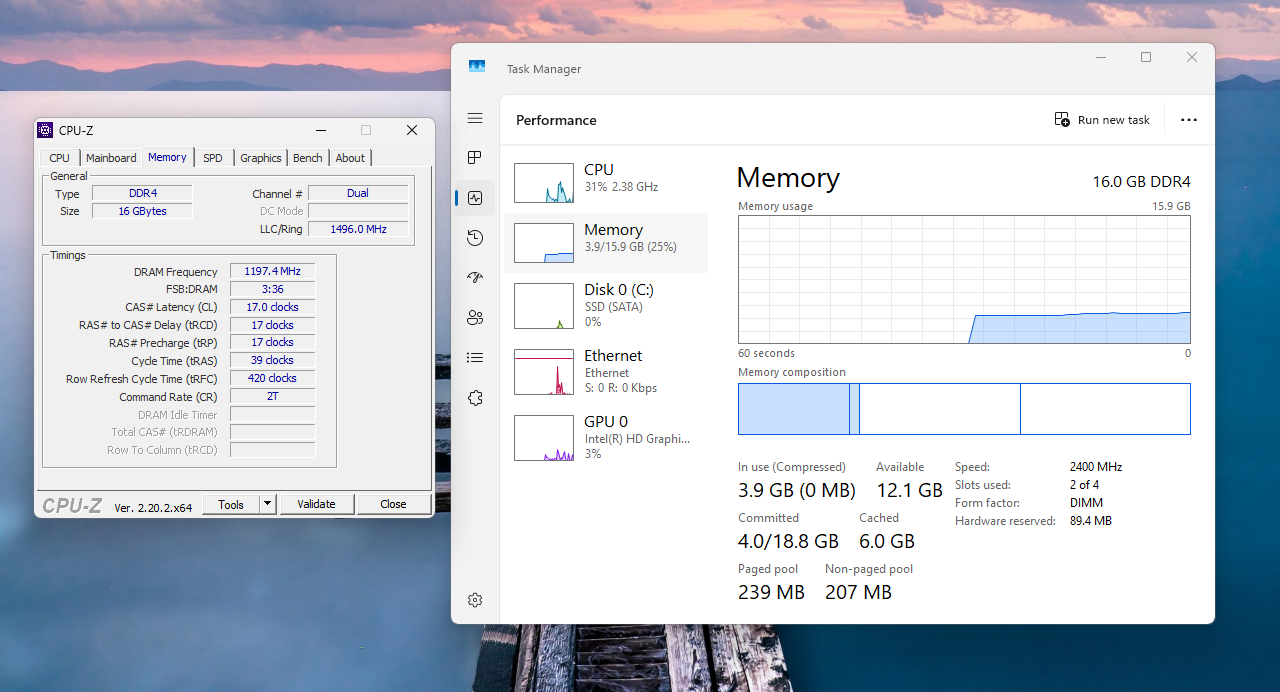
Task: Select the GPU 0 performance item
Action: [606, 437]
